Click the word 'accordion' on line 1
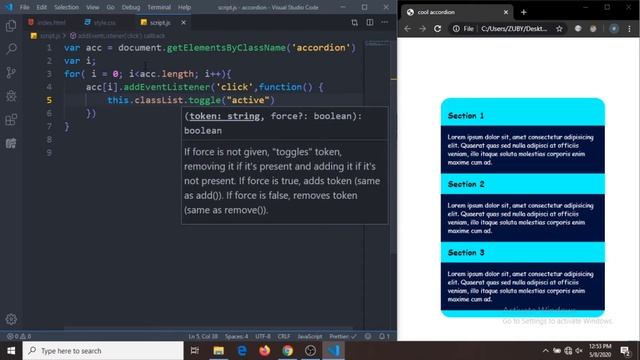Viewport: 640px width, 360px height. [321, 48]
